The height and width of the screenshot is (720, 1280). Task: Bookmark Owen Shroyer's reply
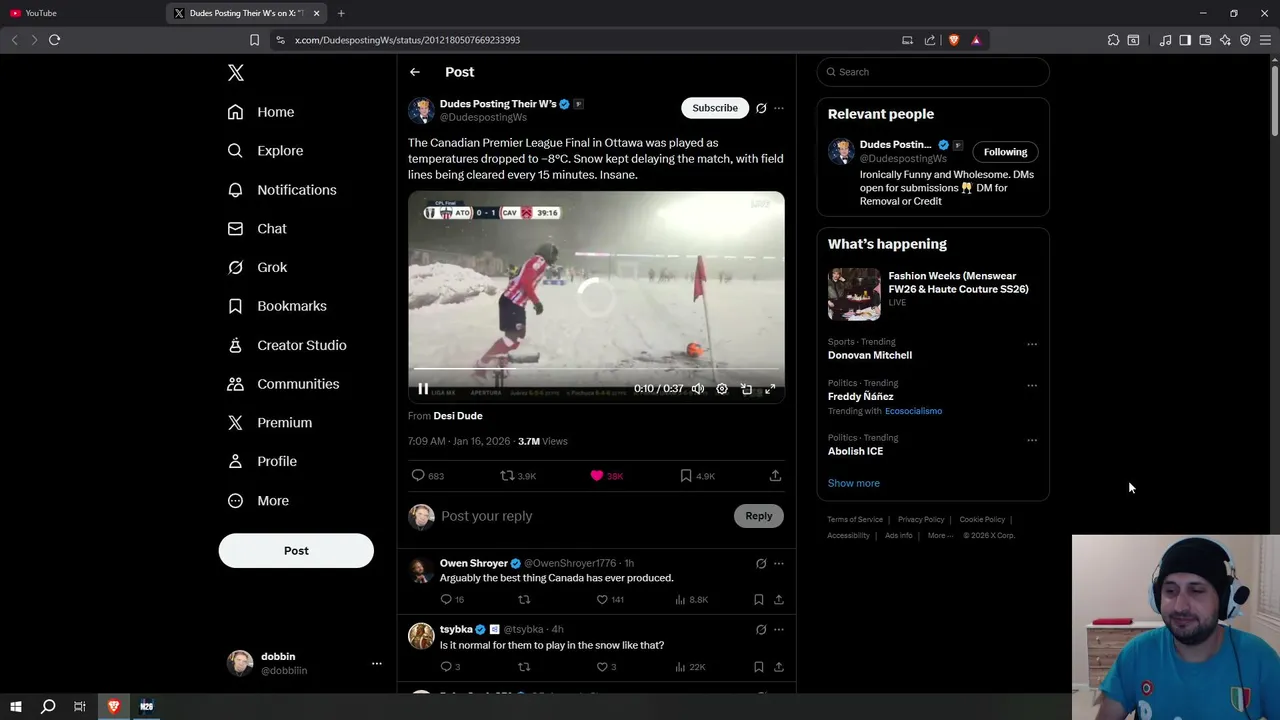coord(759,600)
